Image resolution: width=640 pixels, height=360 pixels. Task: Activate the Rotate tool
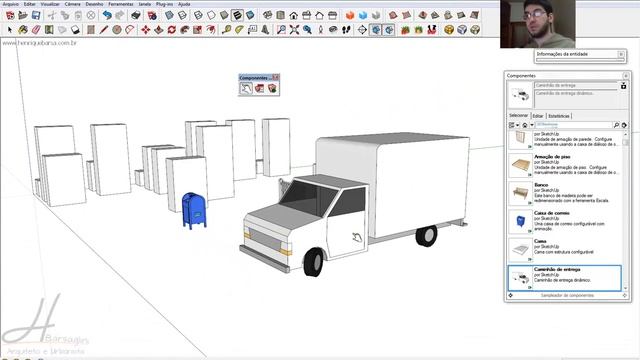(x=172, y=30)
